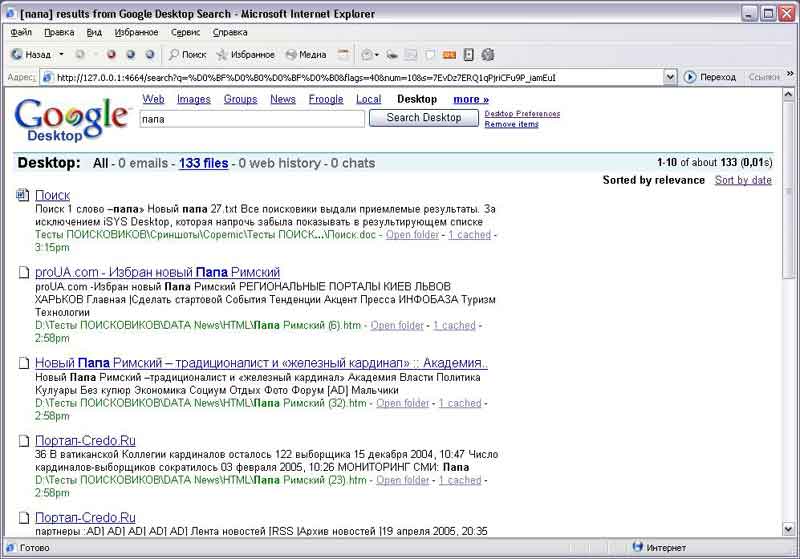Click the Search Desktop button
Image resolution: width=800 pixels, height=559 pixels.
(x=424, y=118)
